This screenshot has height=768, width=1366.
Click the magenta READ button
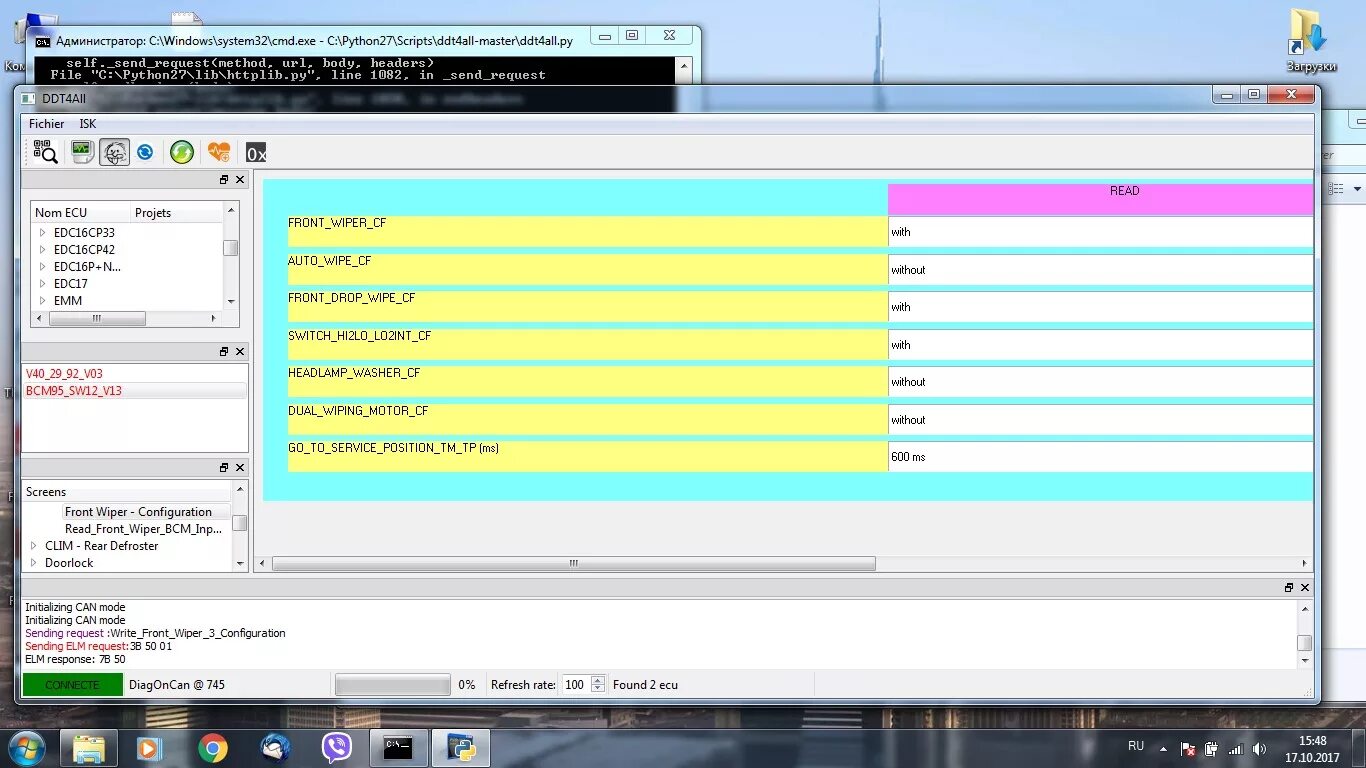click(1100, 199)
